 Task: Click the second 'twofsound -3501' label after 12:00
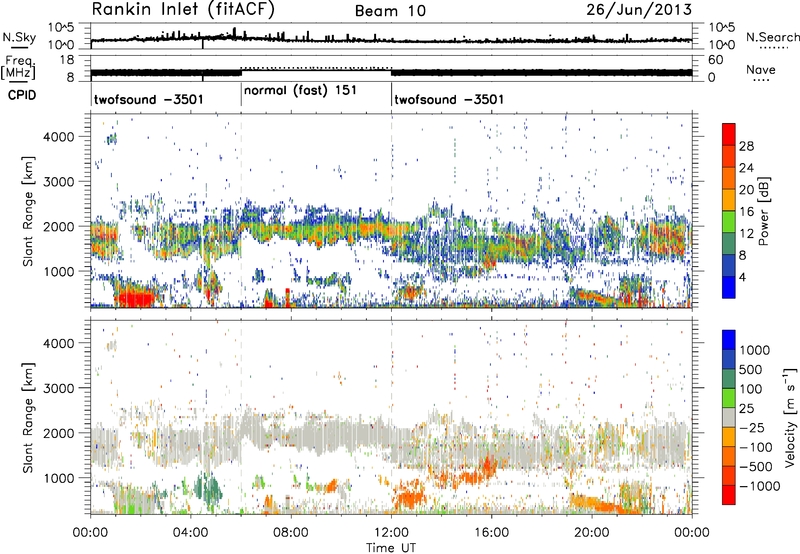pos(449,99)
